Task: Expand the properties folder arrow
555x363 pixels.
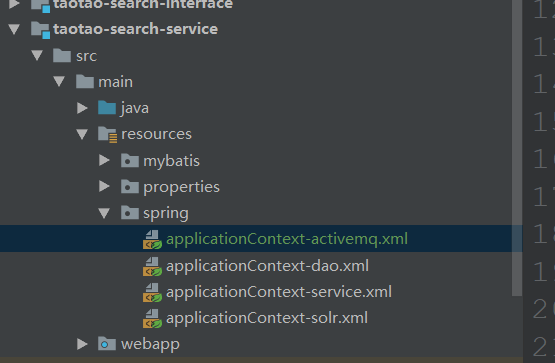Action: (x=104, y=186)
